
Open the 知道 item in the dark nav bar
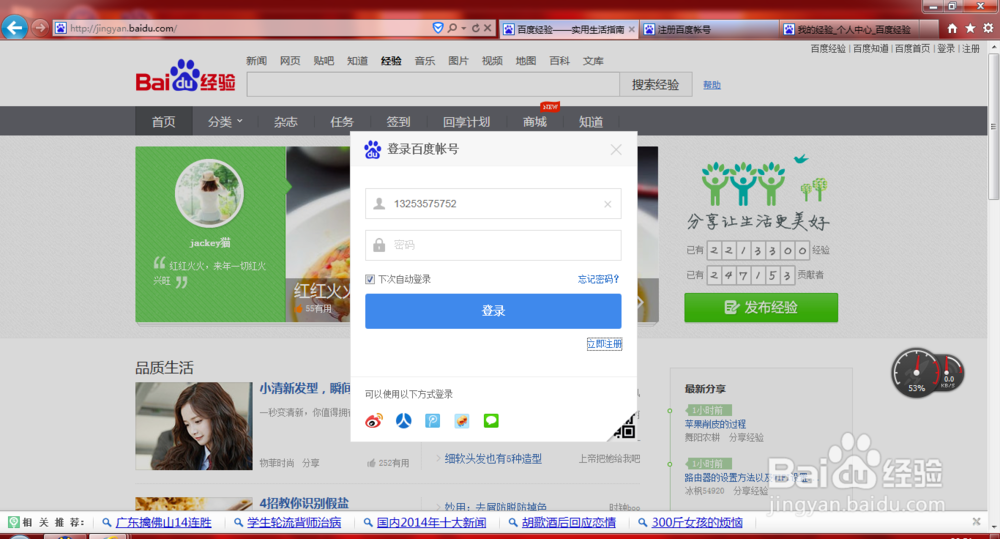pos(591,122)
